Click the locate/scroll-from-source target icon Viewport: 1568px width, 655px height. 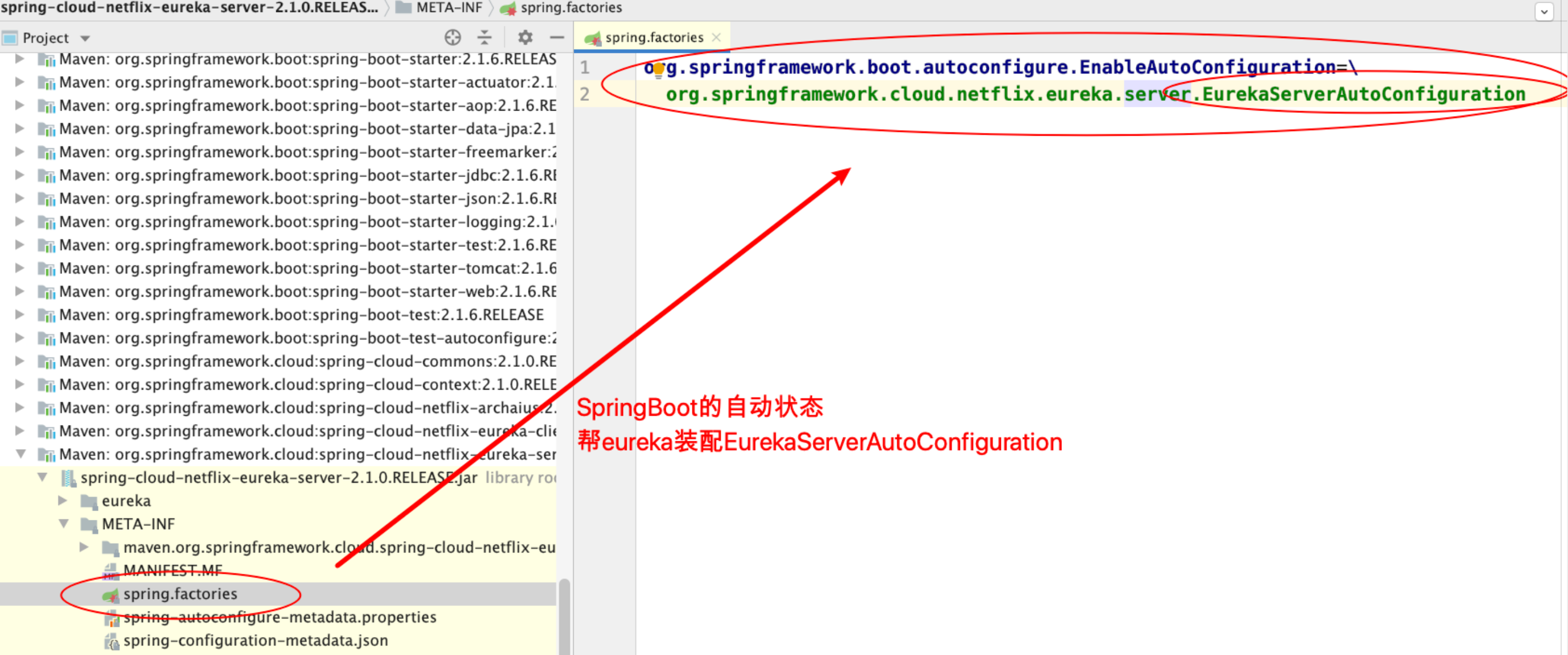(x=452, y=38)
